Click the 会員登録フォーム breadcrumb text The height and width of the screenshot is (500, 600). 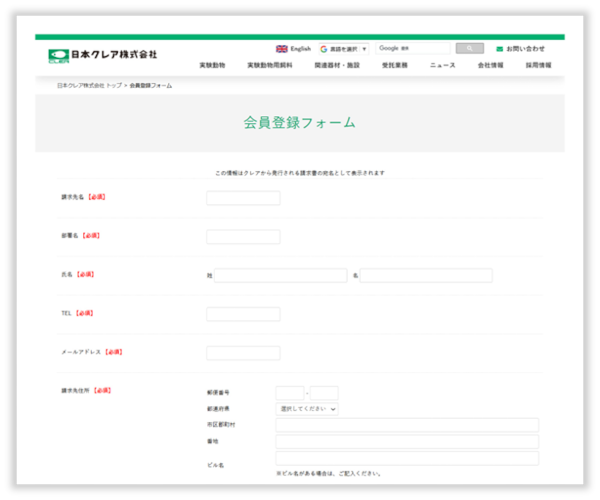151,86
